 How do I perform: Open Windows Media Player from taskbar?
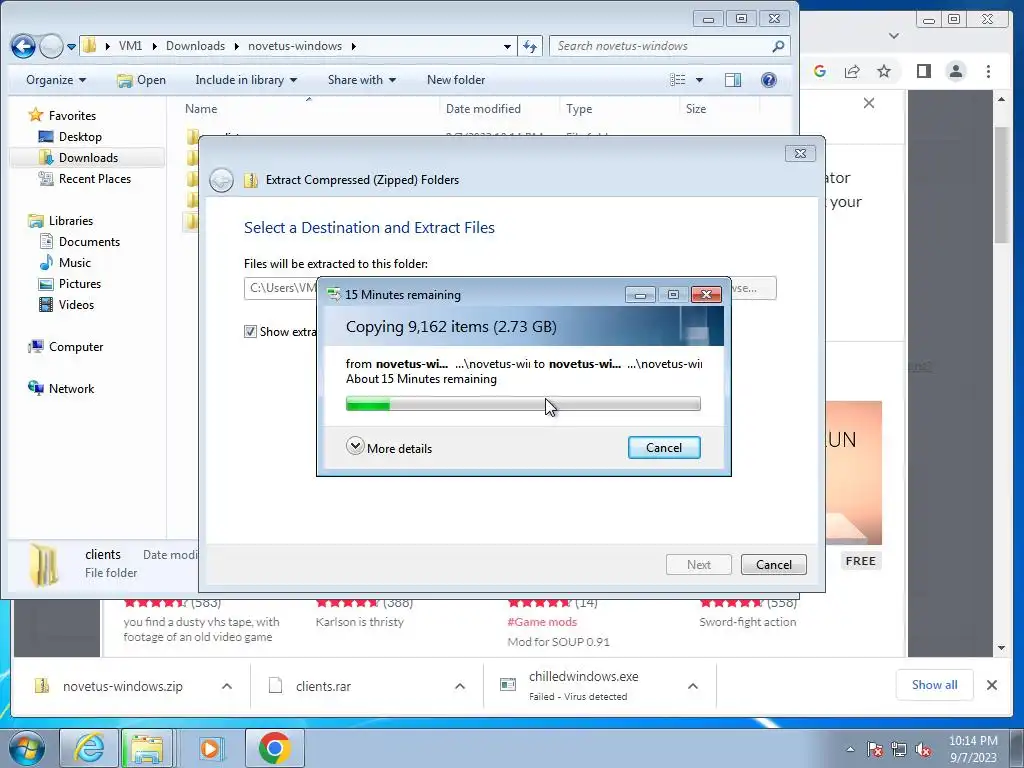coord(210,748)
